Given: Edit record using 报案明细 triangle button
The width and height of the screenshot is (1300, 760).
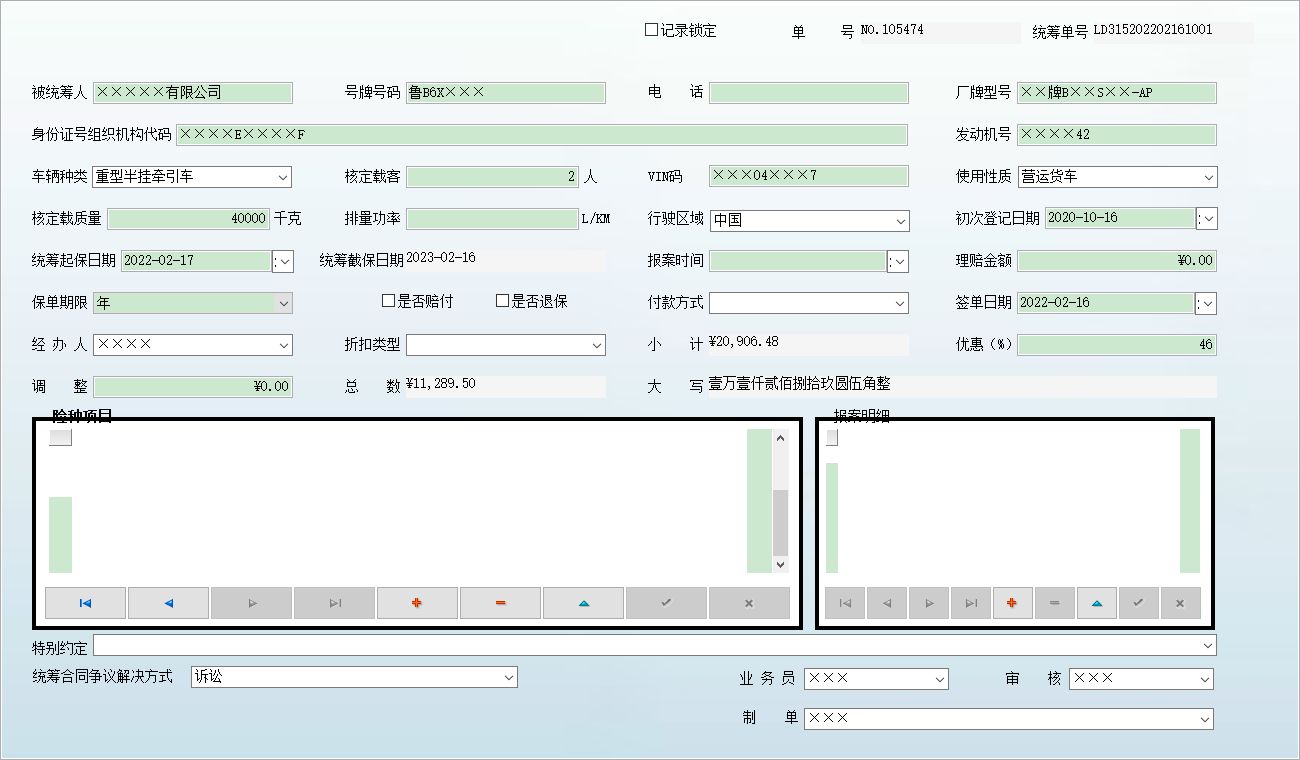Looking at the screenshot, I should coord(1096,603).
